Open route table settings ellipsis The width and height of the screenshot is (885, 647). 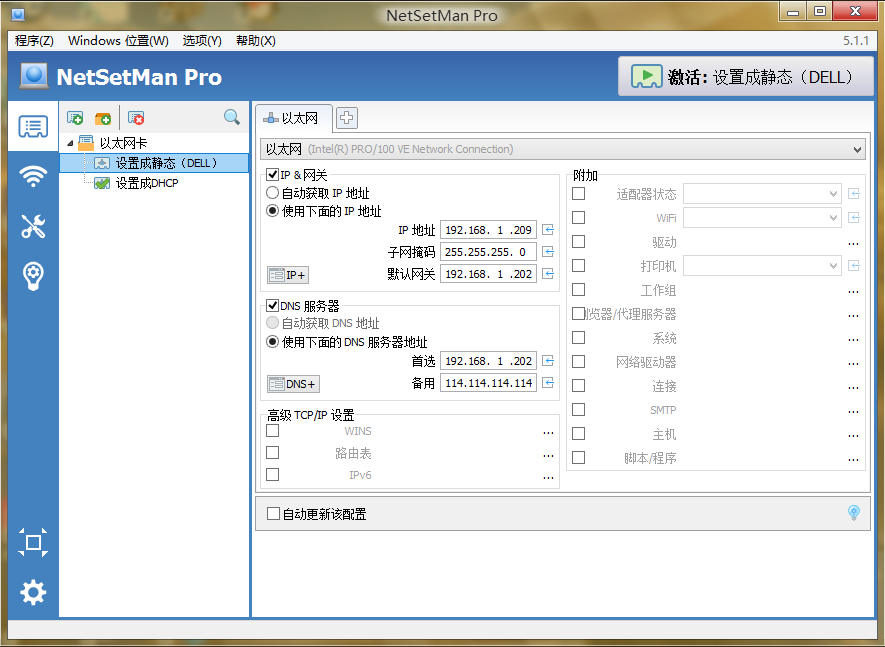coord(548,455)
